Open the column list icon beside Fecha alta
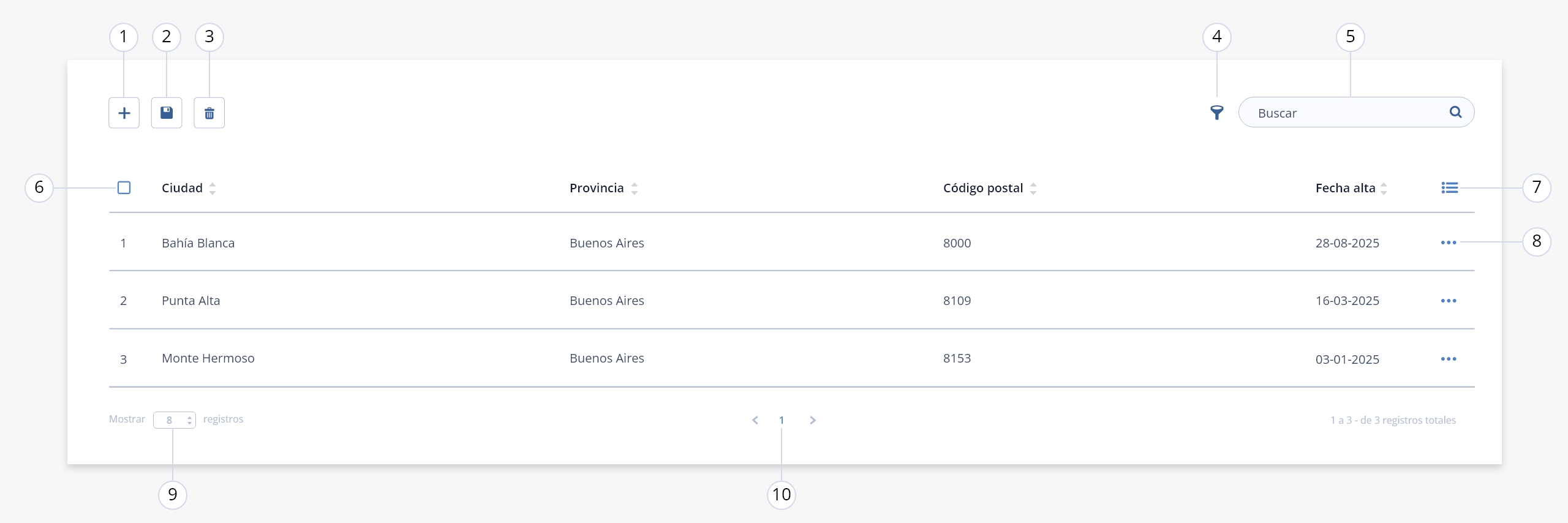Screen dimensions: 1568x523 click(x=1450, y=188)
